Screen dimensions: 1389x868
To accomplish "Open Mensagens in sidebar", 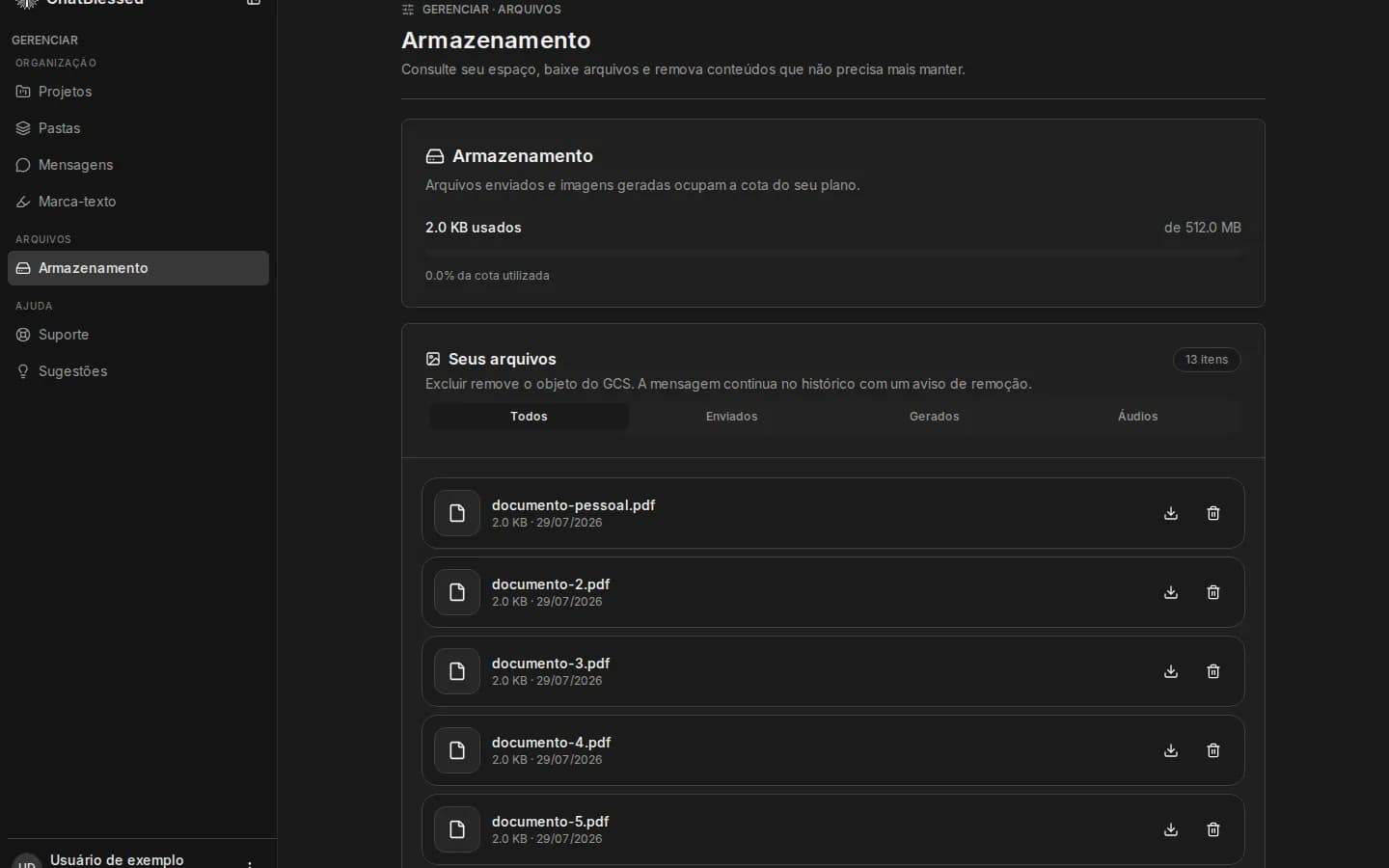I will pos(138,165).
